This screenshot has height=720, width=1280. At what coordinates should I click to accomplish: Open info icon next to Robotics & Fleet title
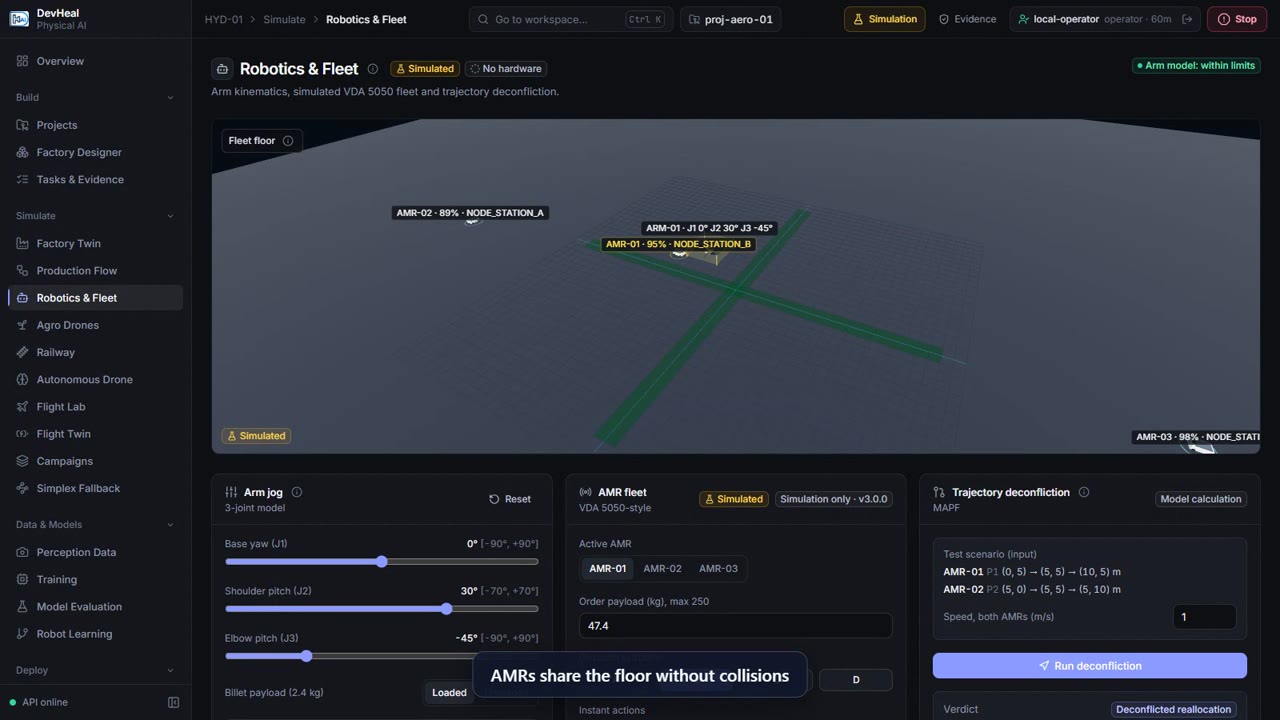373,69
